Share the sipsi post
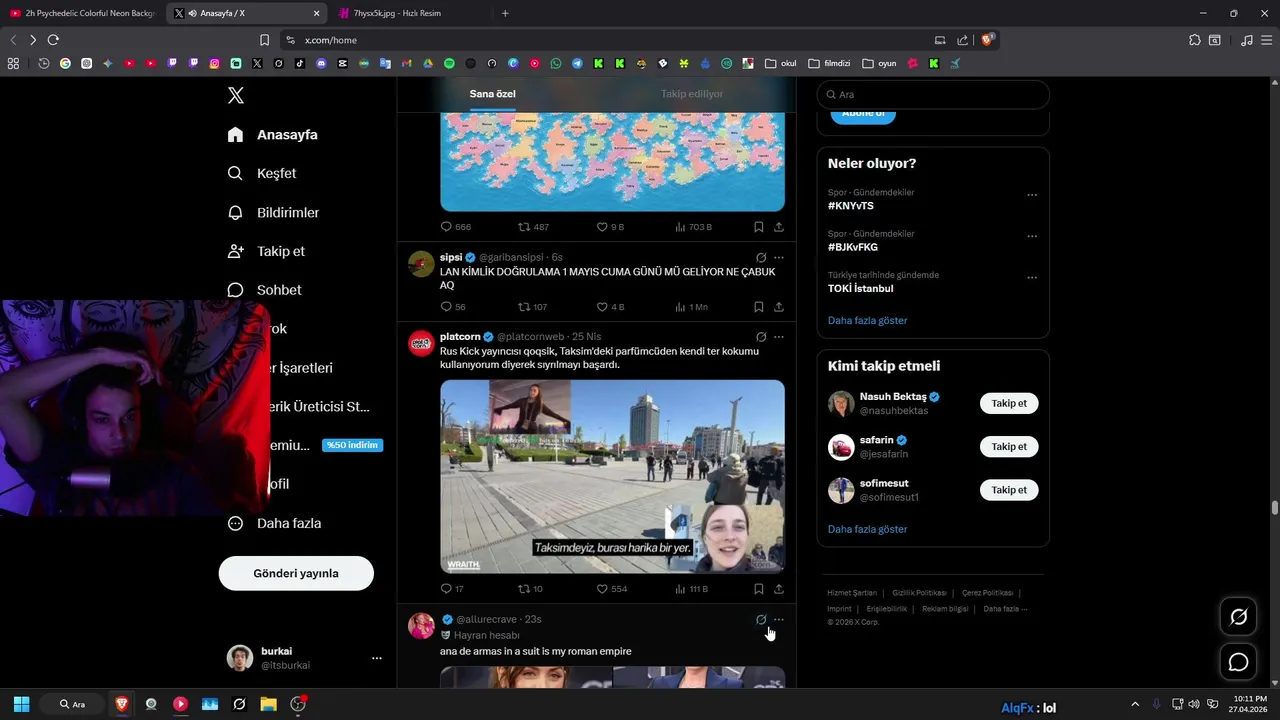Screen dimensions: 1280x720 tap(779, 307)
